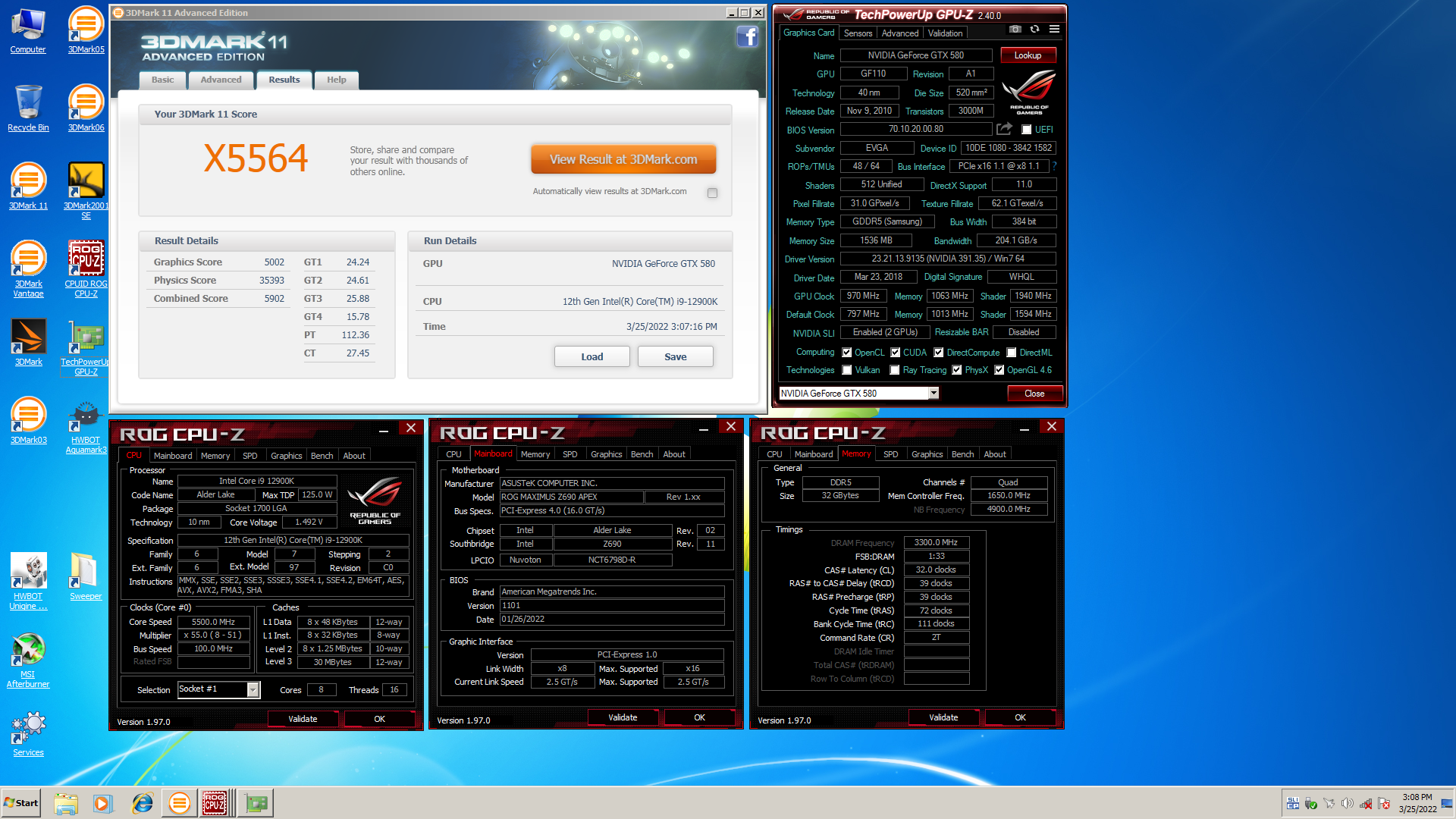The height and width of the screenshot is (819, 1456).
Task: Select the Sweeper folder icon
Action: pyautogui.click(x=86, y=576)
